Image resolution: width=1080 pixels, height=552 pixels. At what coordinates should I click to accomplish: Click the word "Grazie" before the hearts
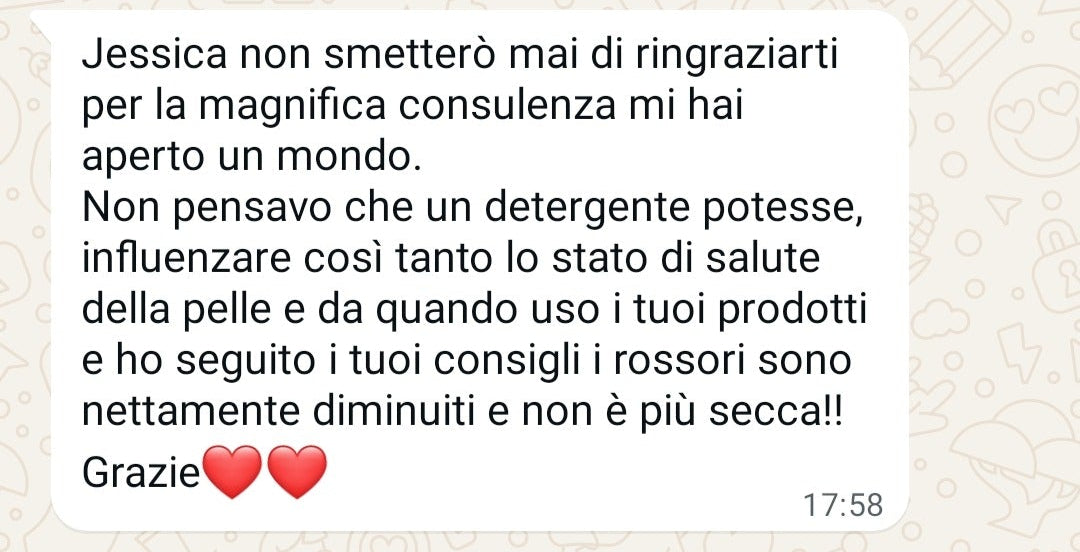141,472
